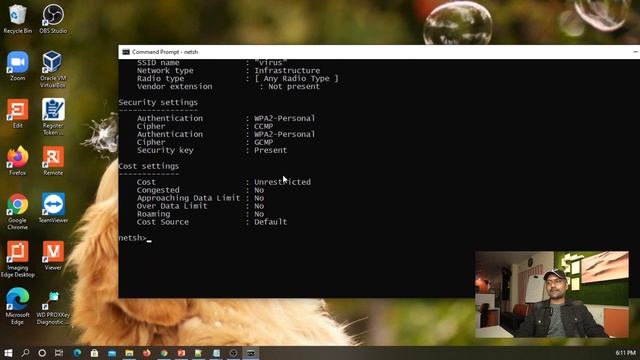Open the red PowerPoint-style taskbar app
640x360 pixels.
tap(181, 353)
